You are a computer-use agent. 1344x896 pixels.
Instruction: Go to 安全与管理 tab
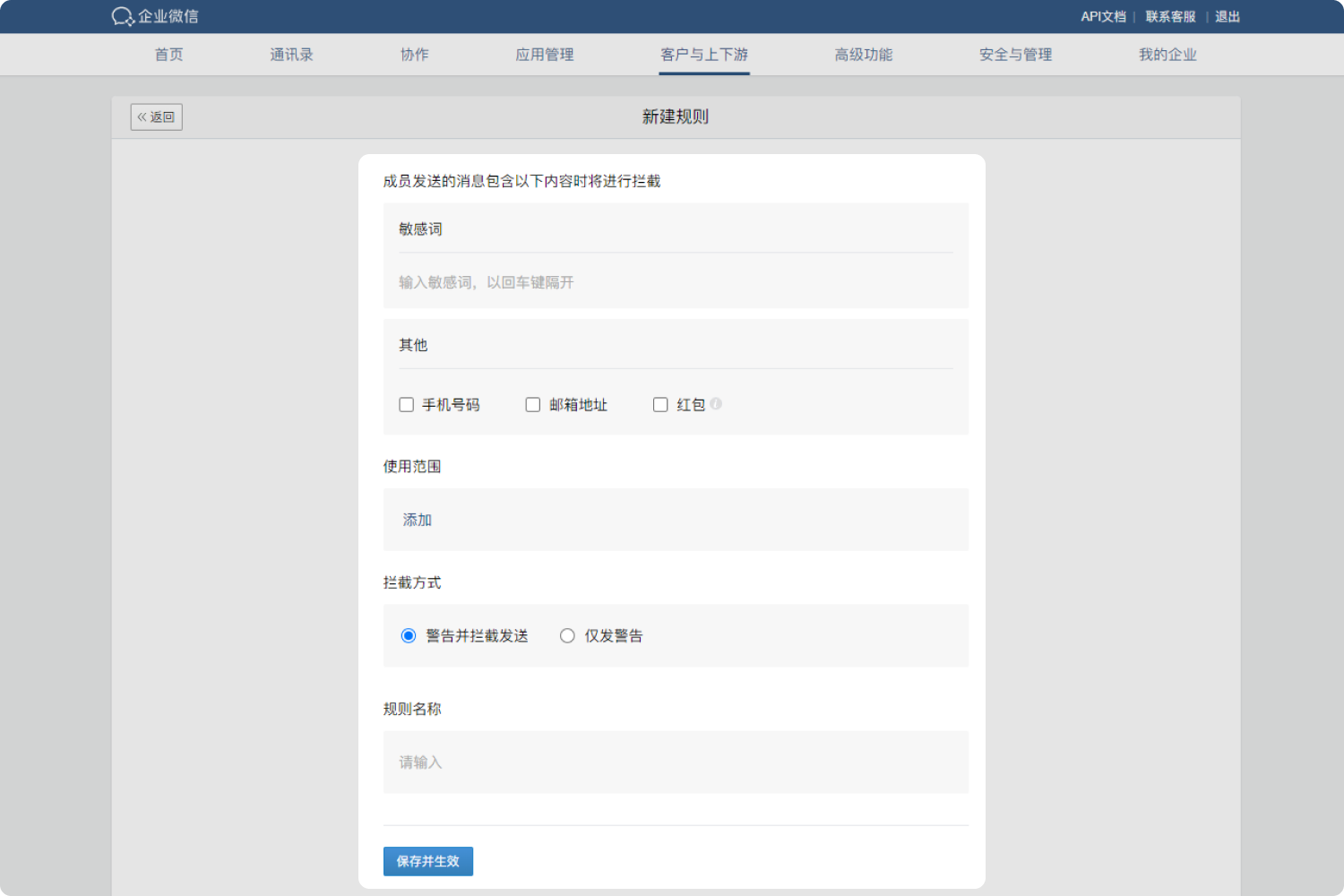coord(1015,55)
